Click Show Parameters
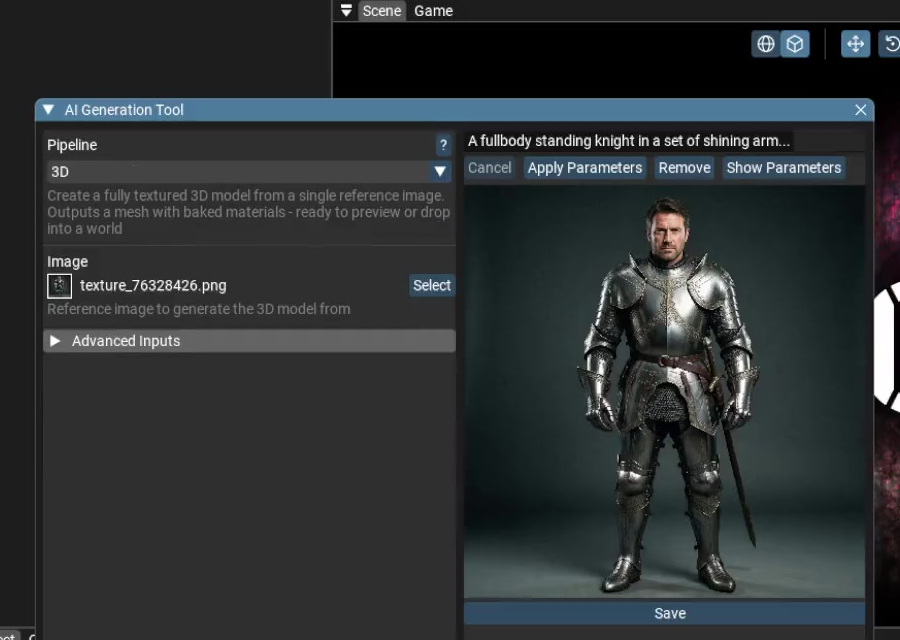This screenshot has width=900, height=640. pos(783,168)
